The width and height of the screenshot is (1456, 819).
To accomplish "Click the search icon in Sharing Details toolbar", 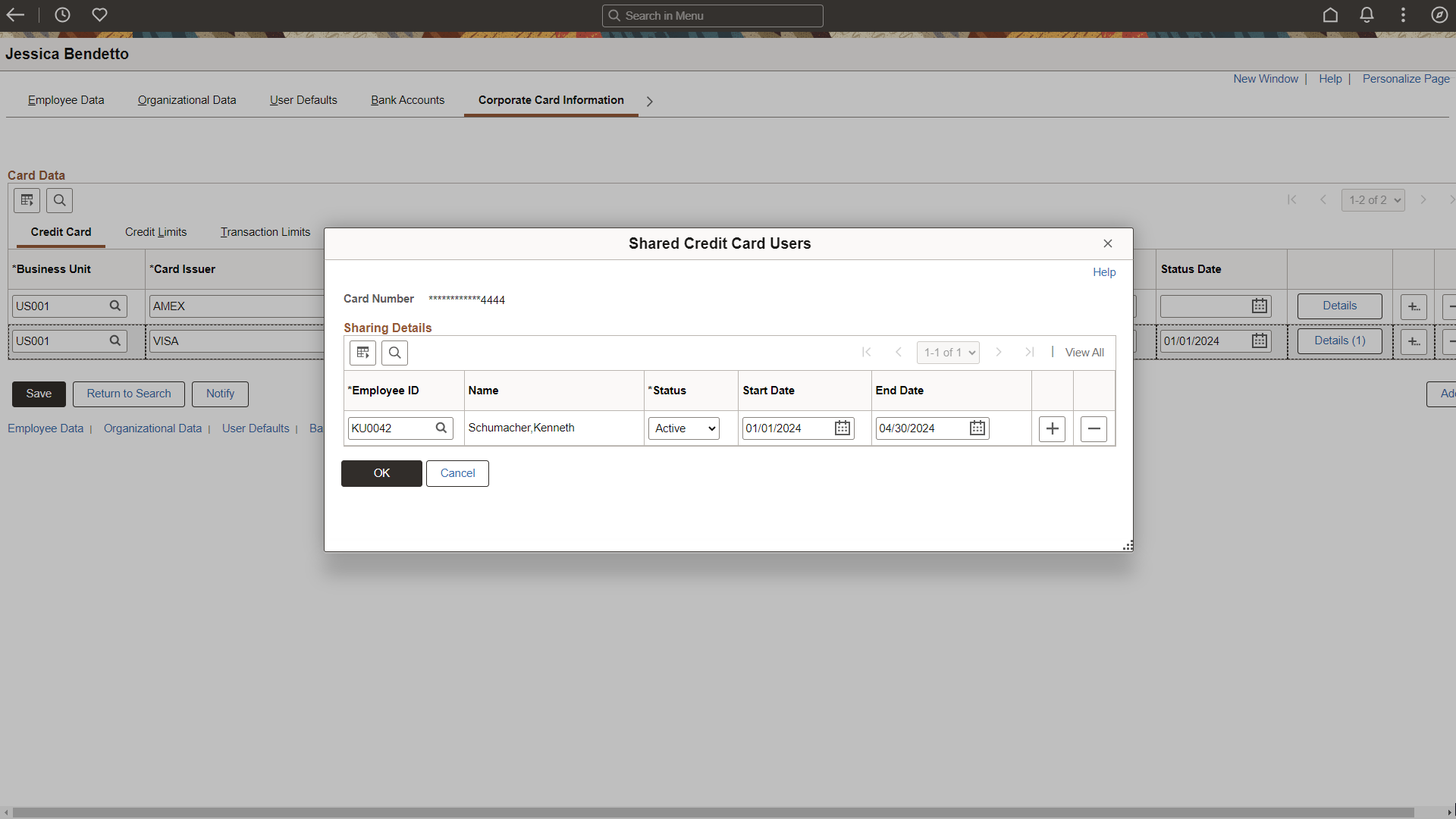I will click(x=395, y=353).
